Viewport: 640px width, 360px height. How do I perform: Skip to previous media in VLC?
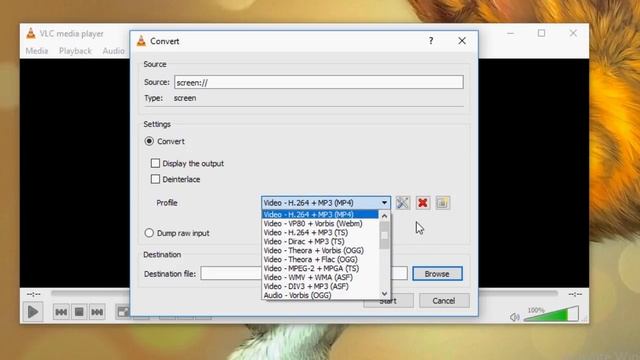[x=61, y=312]
